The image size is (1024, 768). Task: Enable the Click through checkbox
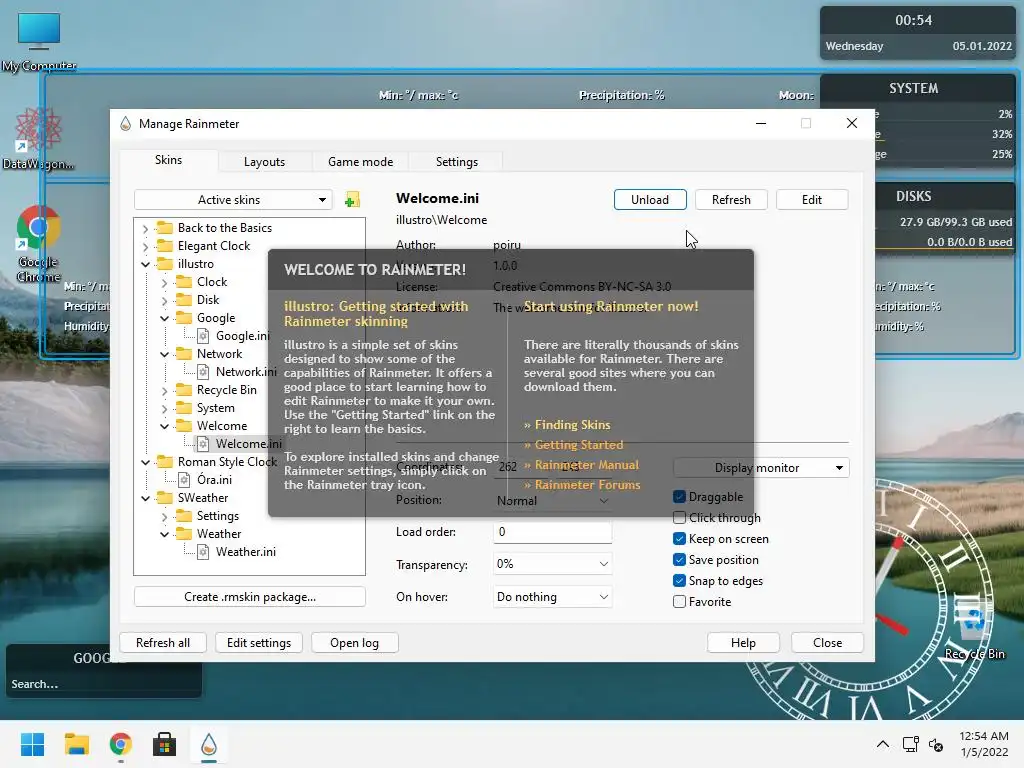pyautogui.click(x=679, y=518)
